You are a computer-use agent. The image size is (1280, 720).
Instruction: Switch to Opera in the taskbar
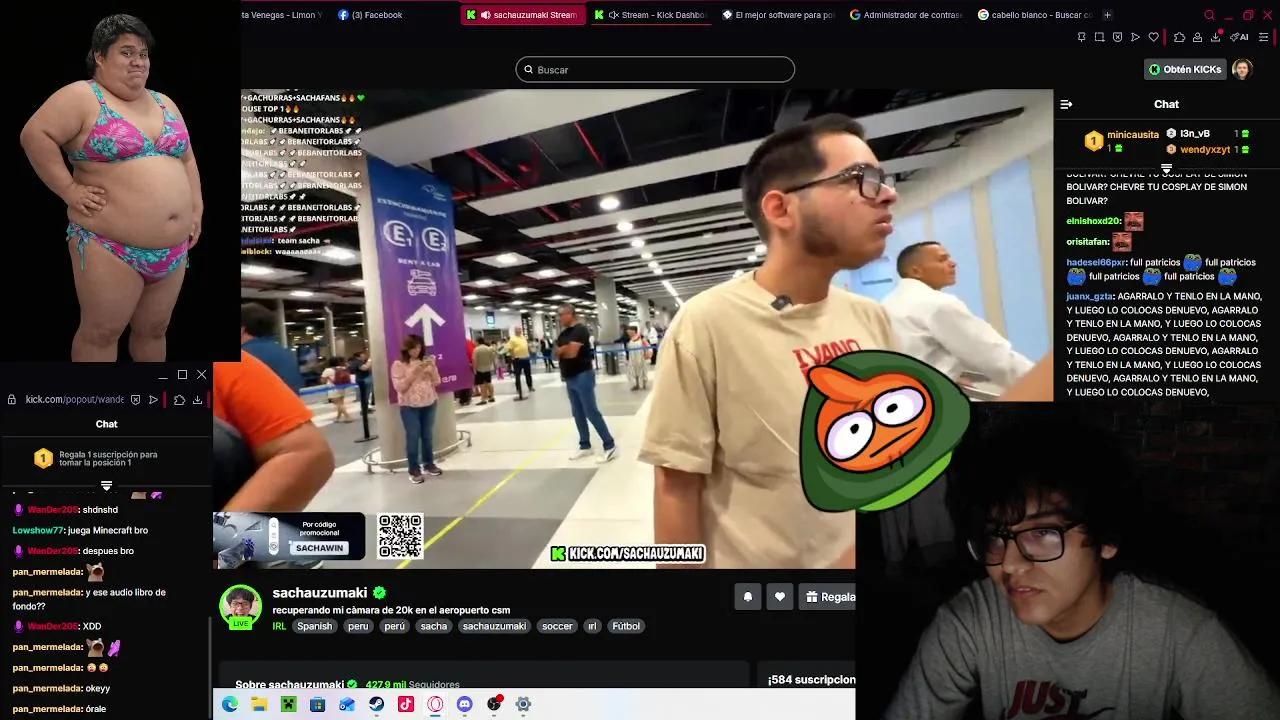(x=435, y=704)
